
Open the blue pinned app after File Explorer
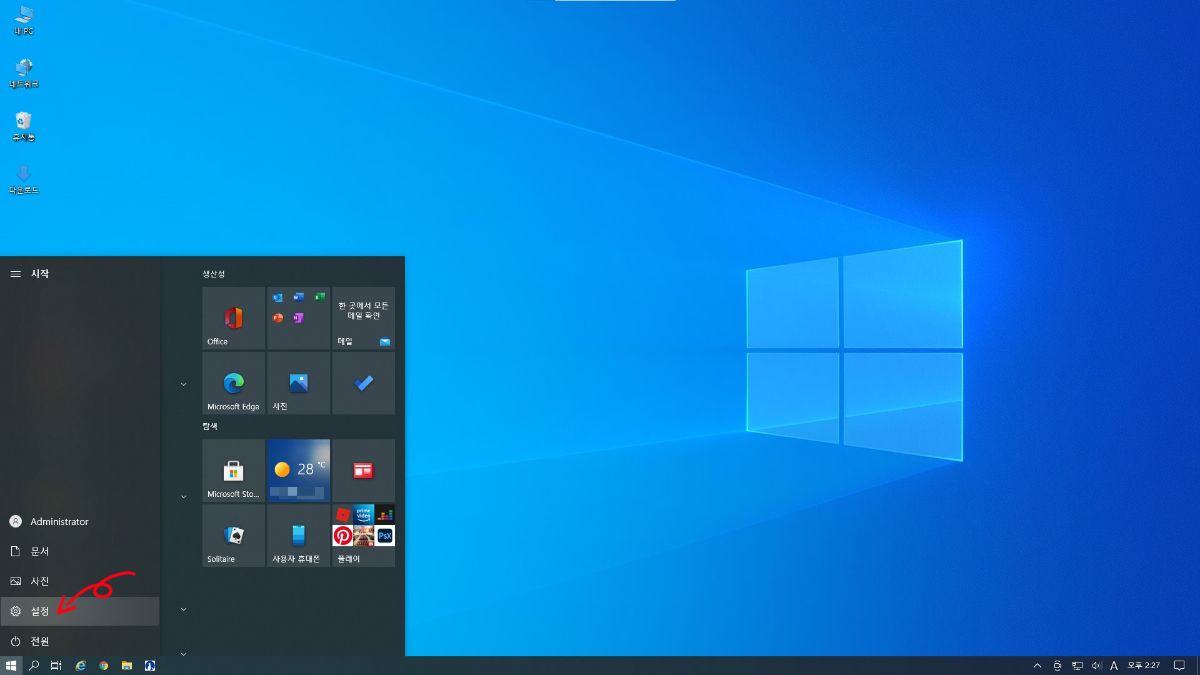tap(150, 665)
